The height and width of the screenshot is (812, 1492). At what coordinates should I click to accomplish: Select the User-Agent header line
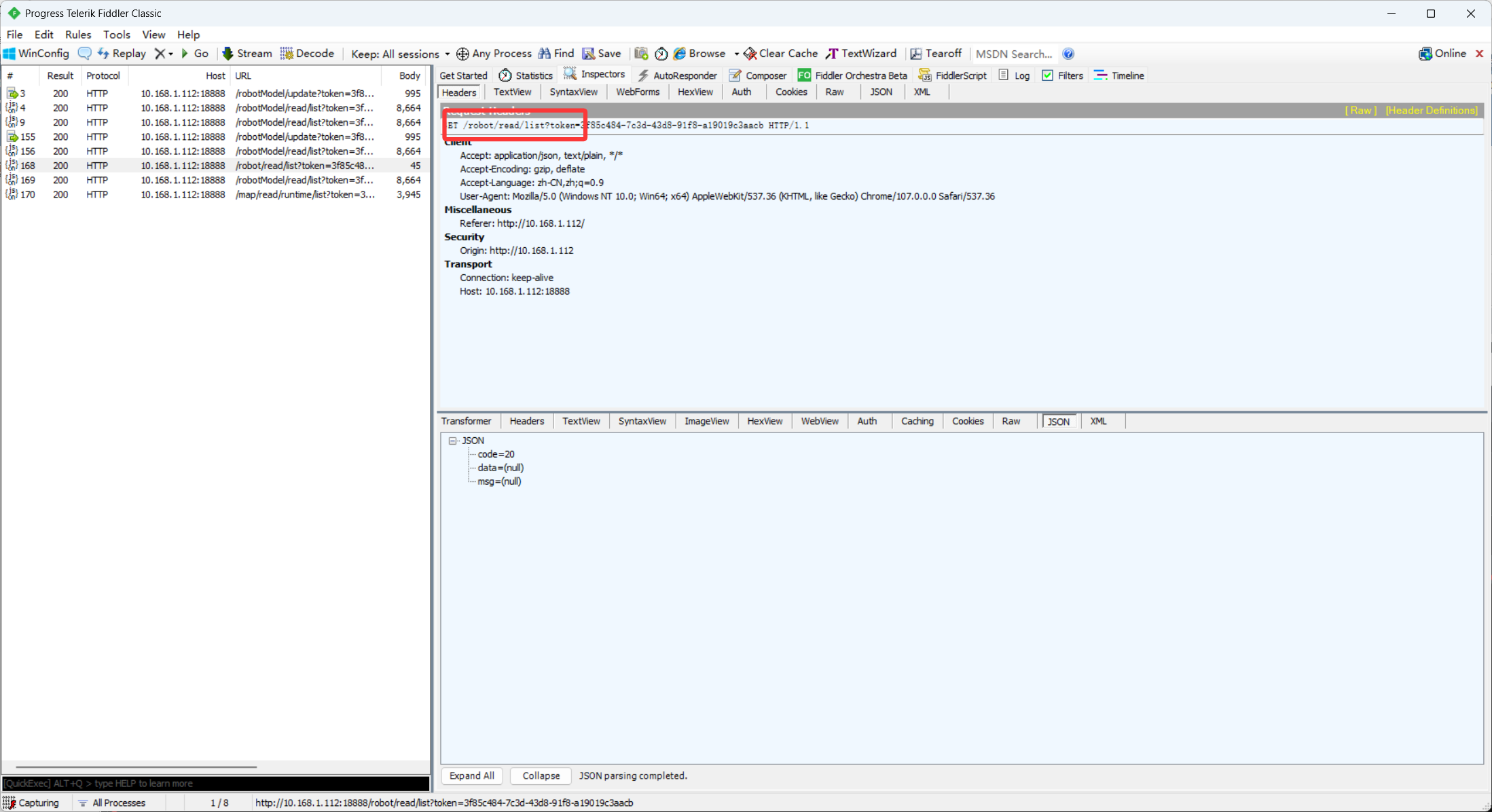point(727,196)
